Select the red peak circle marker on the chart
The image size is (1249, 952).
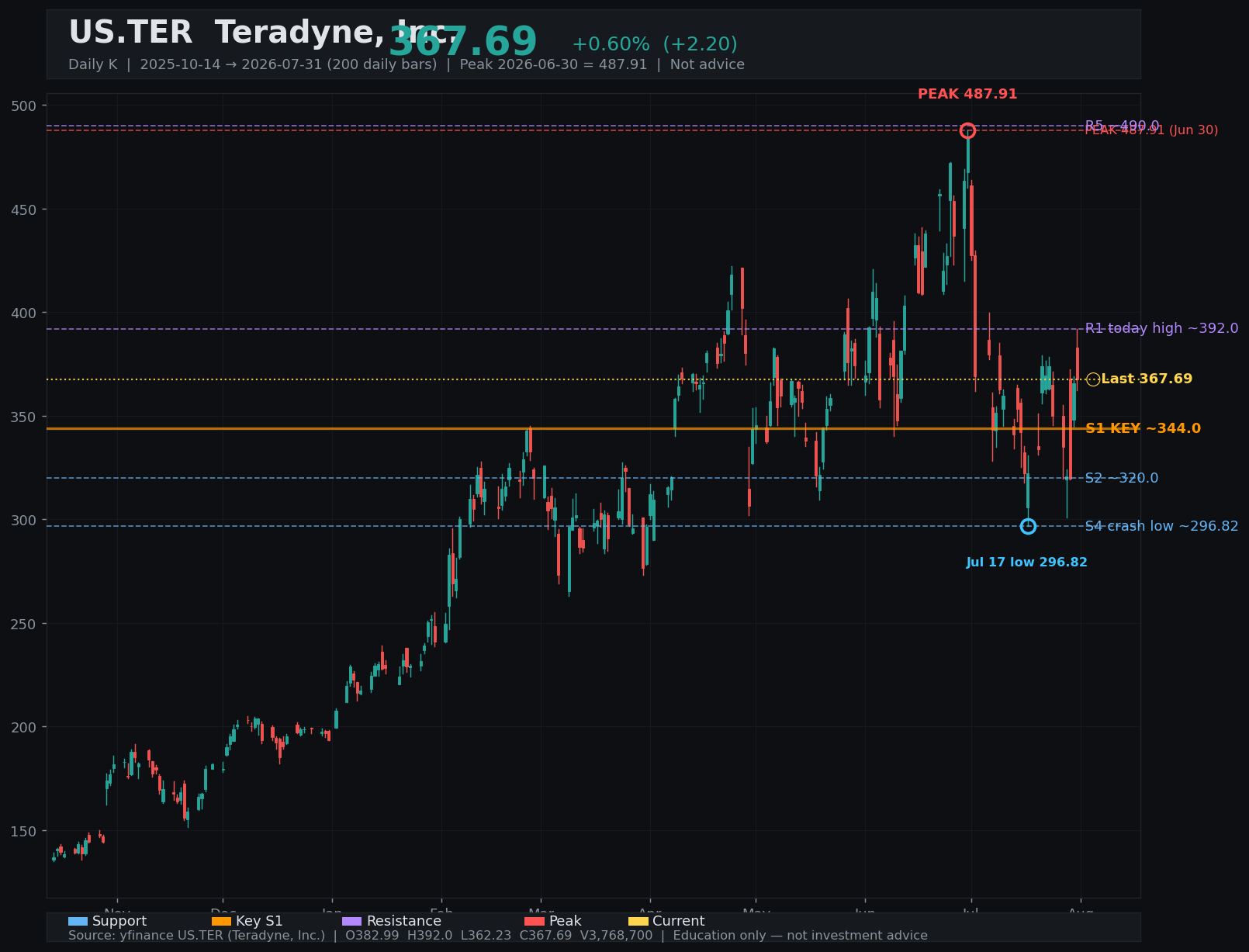point(967,130)
